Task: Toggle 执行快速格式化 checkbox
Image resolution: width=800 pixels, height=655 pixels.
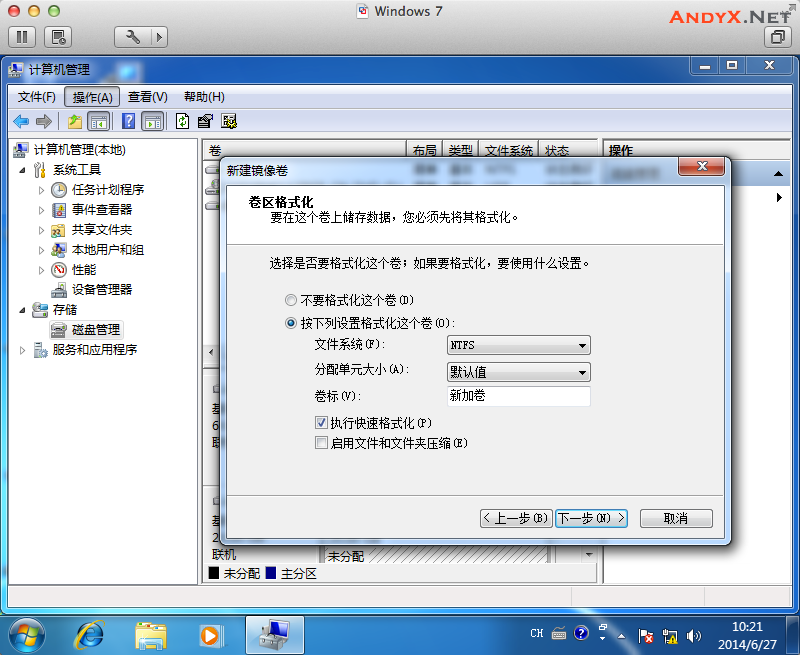Action: [x=321, y=422]
